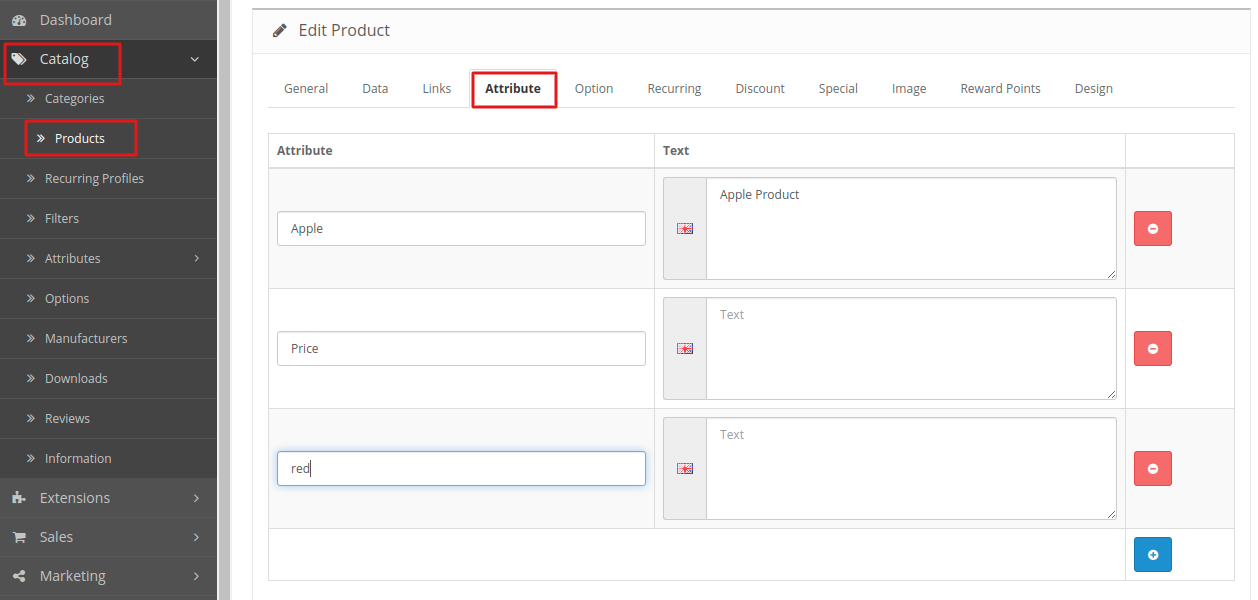Screen dimensions: 1258x600
Task: Click the Price attribute input field
Action: coord(461,349)
